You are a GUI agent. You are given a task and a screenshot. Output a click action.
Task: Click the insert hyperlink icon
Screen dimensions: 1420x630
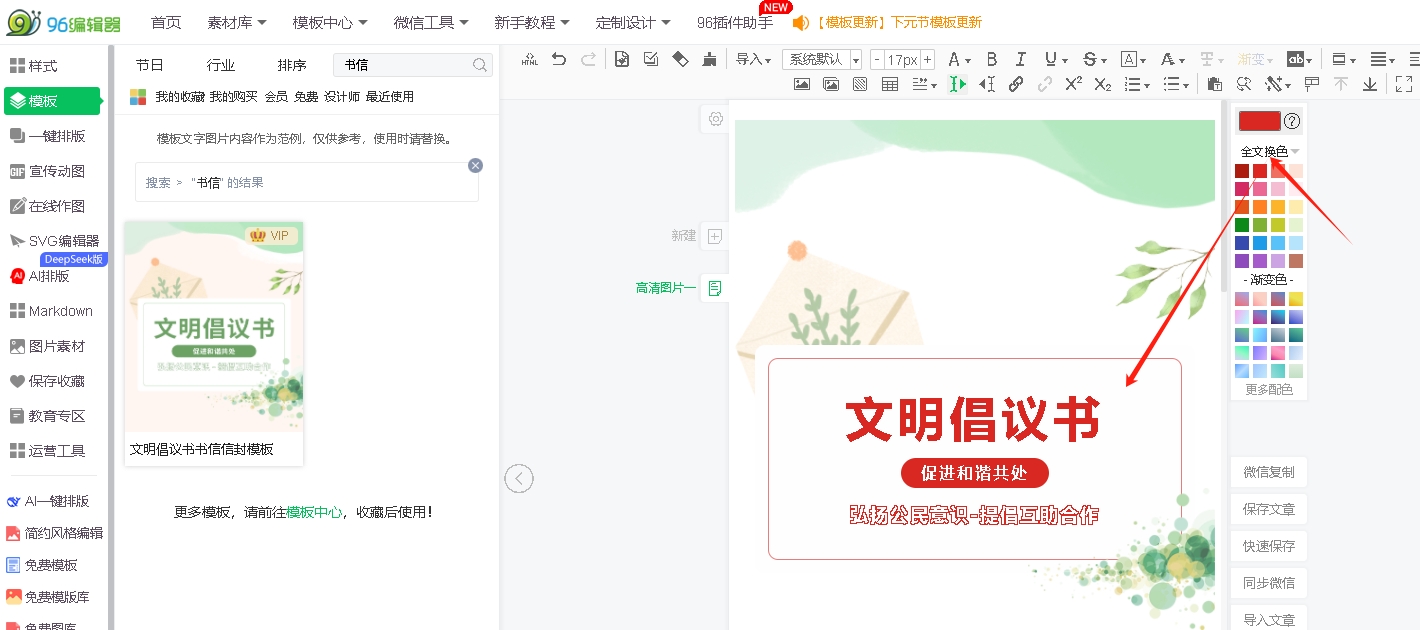coord(1016,85)
